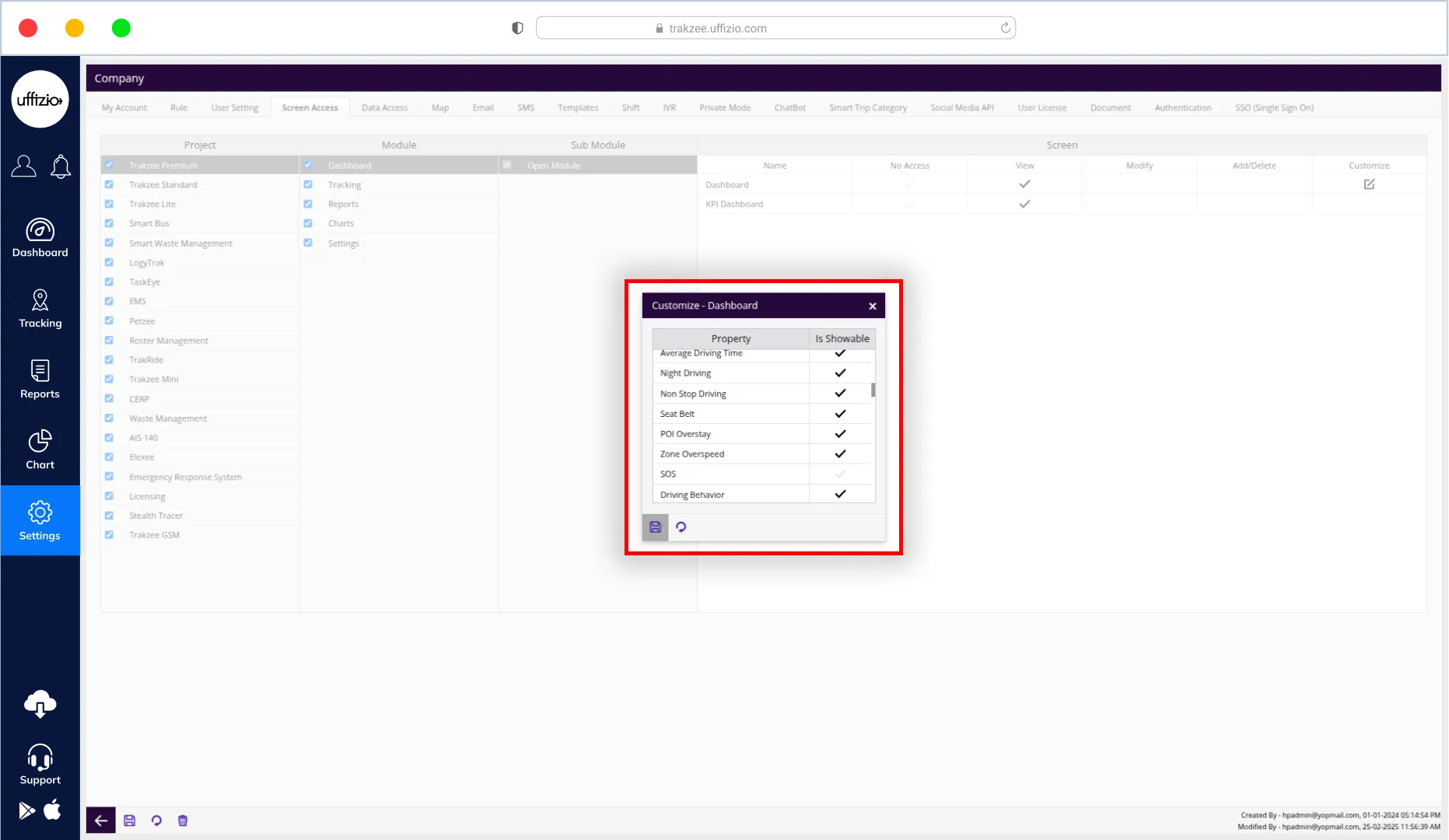Click the Customize edit icon for Dashboard row

pyautogui.click(x=1369, y=184)
